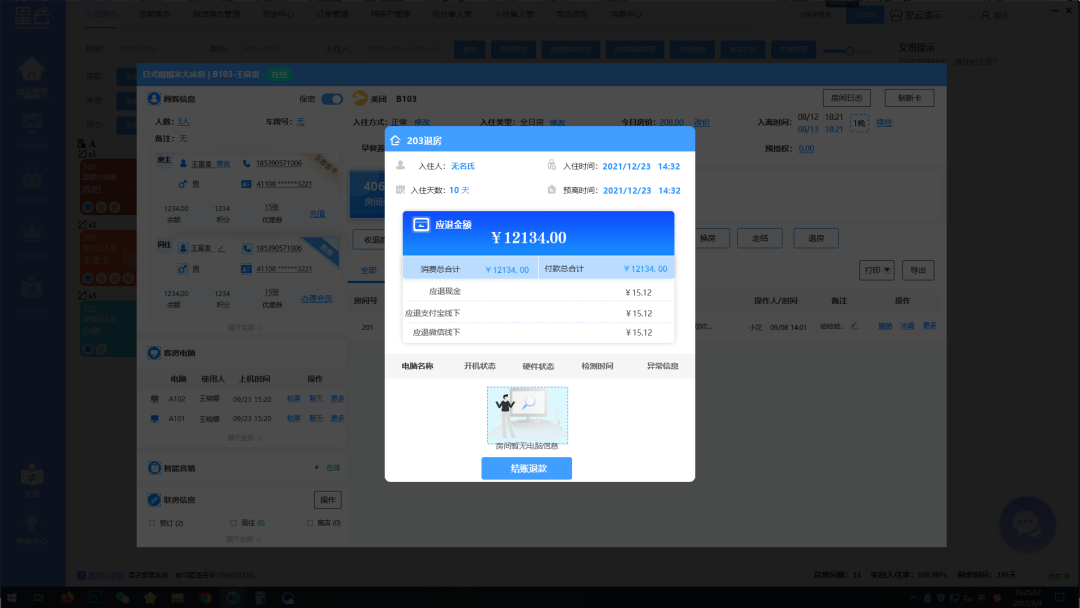The height and width of the screenshot is (608, 1080).
Task: Open the 预定中心 top menu item
Action: pyautogui.click(x=278, y=14)
